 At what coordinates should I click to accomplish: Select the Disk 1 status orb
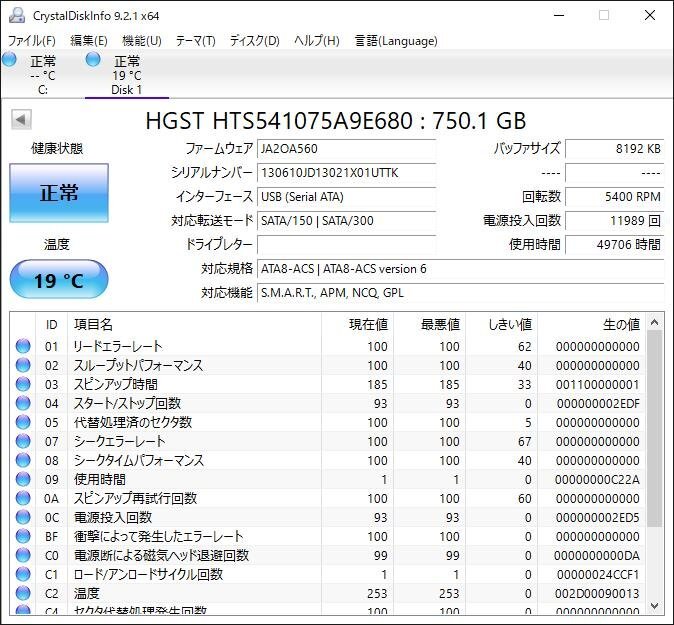click(93, 61)
